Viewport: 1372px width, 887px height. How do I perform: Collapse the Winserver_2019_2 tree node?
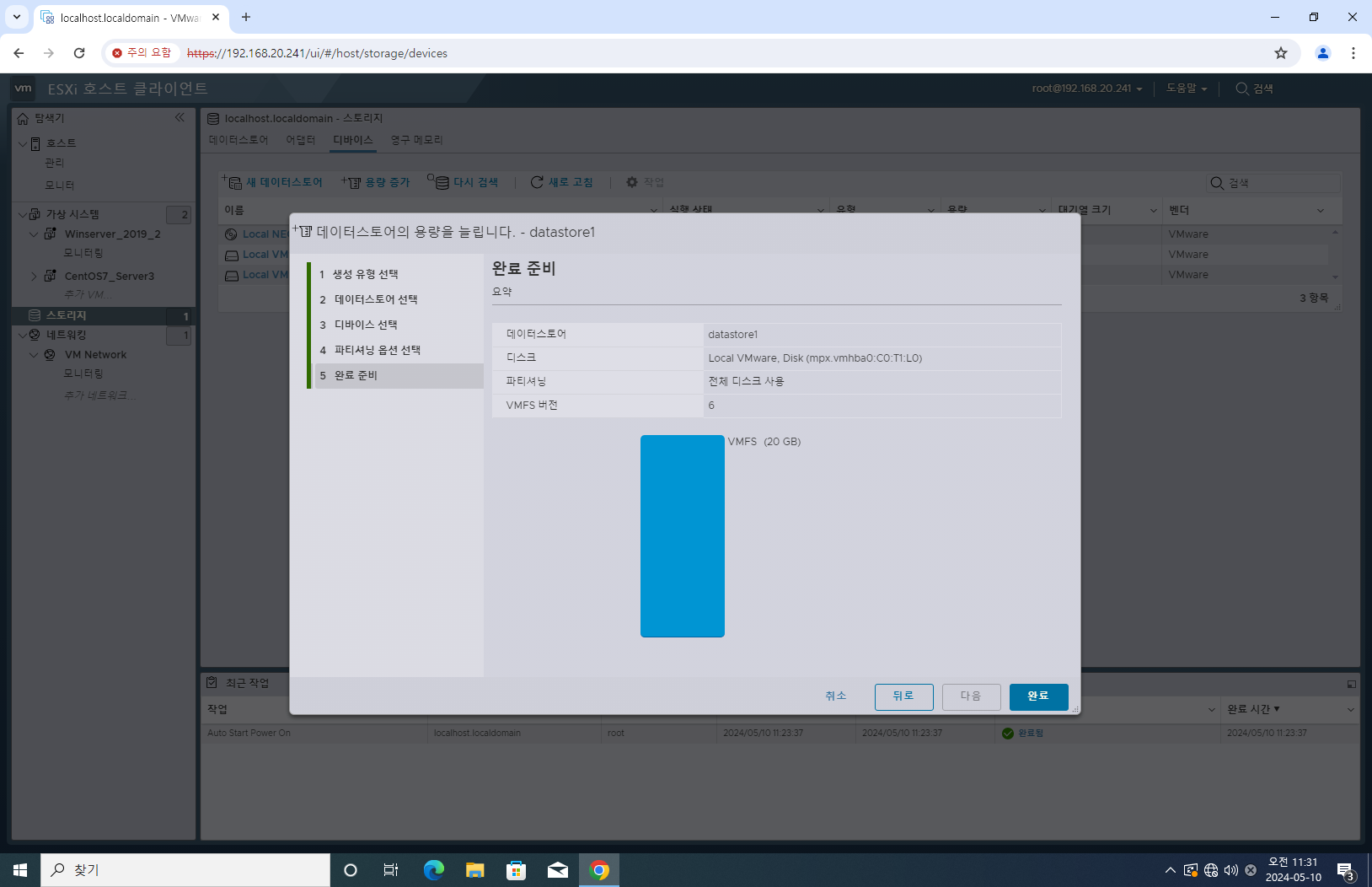35,234
